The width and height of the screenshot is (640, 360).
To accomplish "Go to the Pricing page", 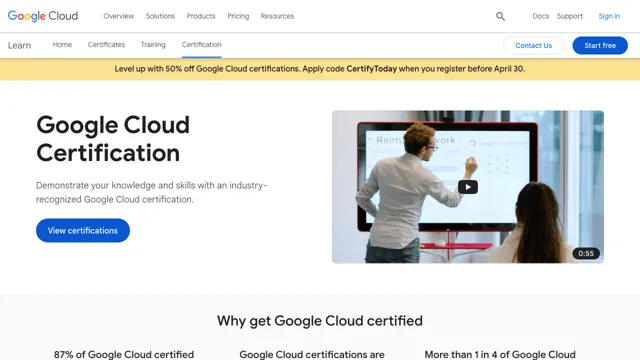I will pyautogui.click(x=238, y=16).
